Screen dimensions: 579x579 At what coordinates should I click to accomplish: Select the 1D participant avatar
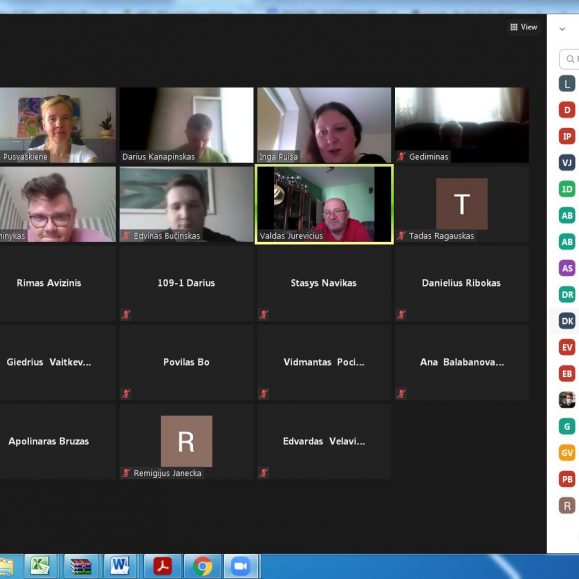point(567,189)
